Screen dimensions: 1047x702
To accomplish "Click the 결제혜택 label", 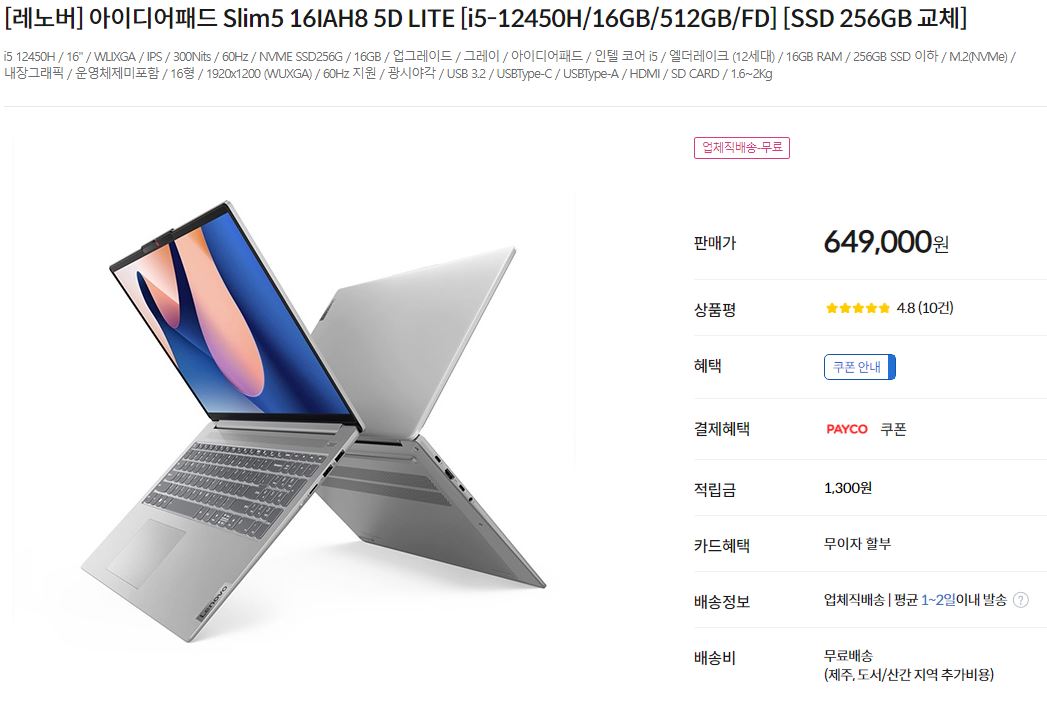I will pyautogui.click(x=722, y=429).
